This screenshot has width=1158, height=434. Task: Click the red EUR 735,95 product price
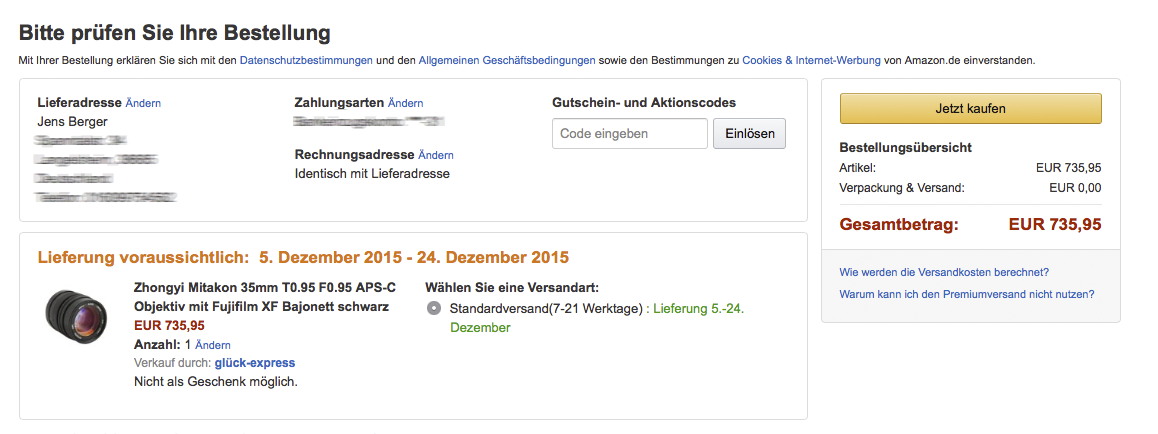pyautogui.click(x=169, y=326)
